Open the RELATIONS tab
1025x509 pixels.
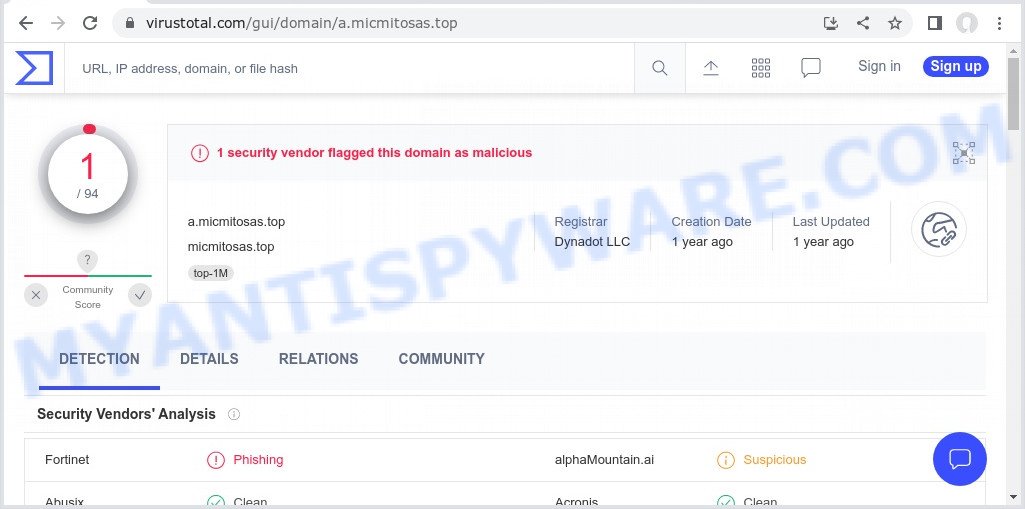coord(318,359)
